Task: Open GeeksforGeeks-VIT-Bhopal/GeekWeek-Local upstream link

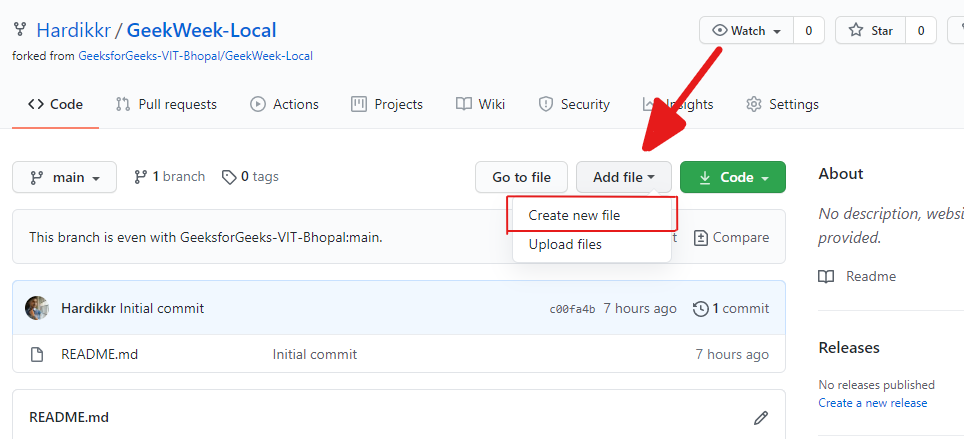Action: pyautogui.click(x=196, y=56)
